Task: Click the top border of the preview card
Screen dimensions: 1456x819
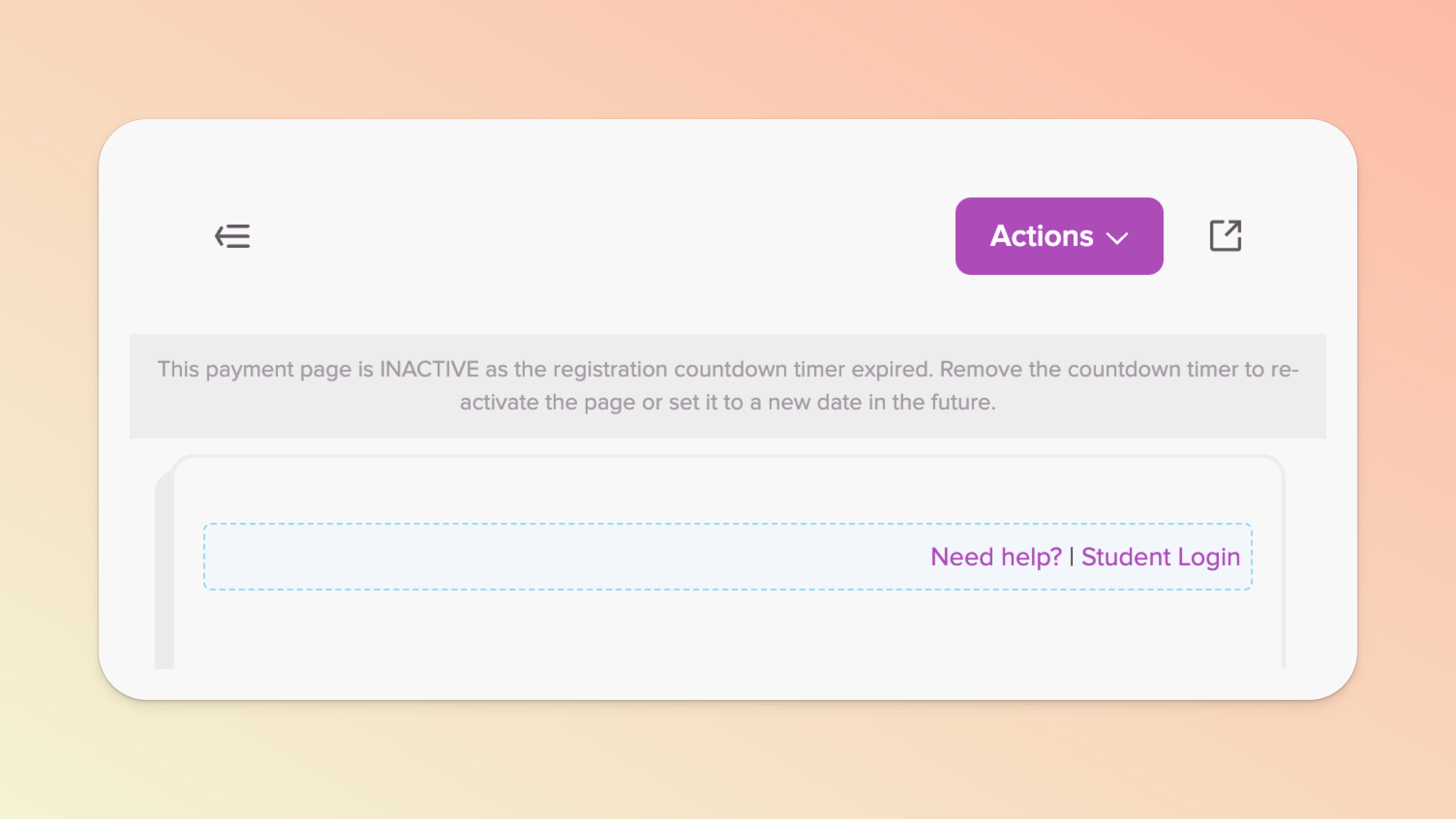Action: pos(728,456)
